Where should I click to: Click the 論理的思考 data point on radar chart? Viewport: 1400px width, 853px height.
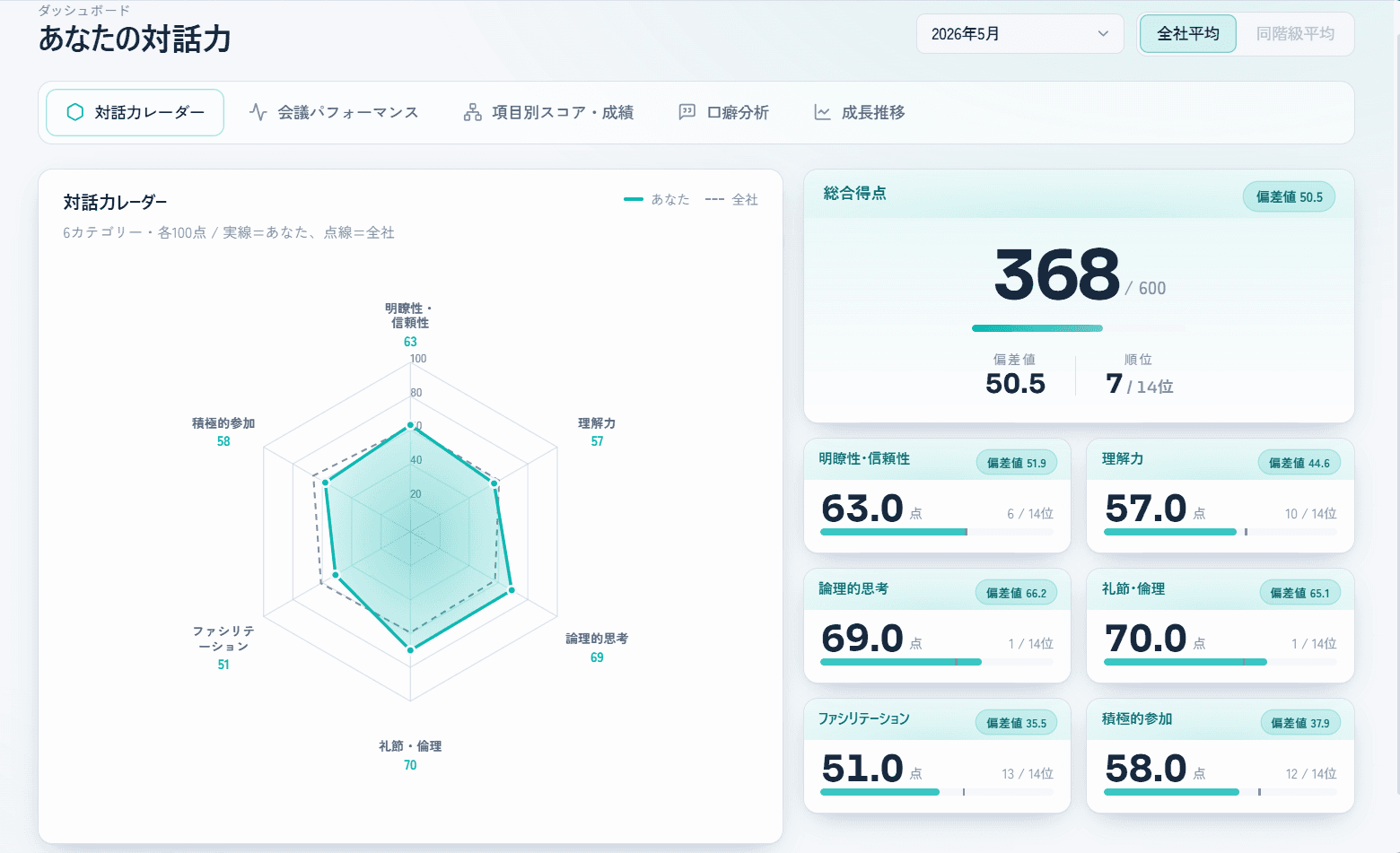tap(512, 589)
